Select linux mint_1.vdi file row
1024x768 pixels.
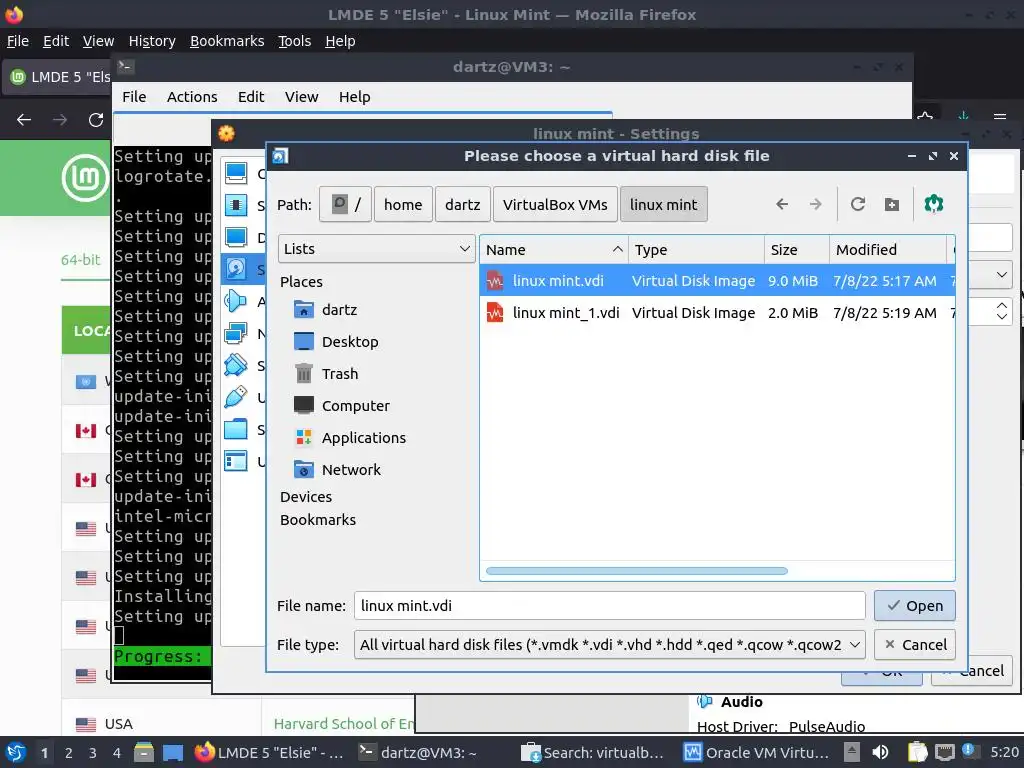[717, 313]
